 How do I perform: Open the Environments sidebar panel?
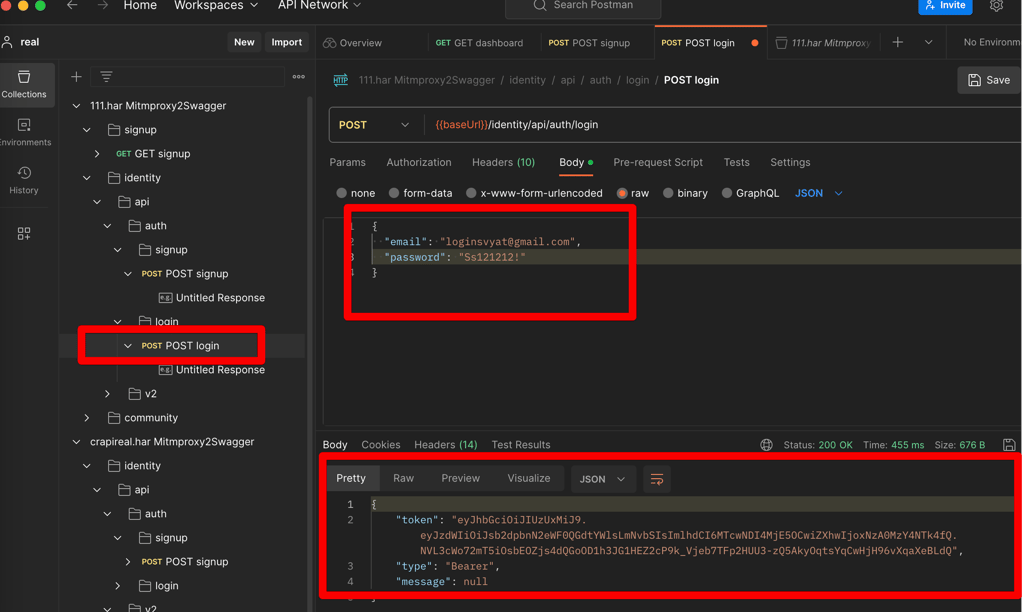point(24,131)
